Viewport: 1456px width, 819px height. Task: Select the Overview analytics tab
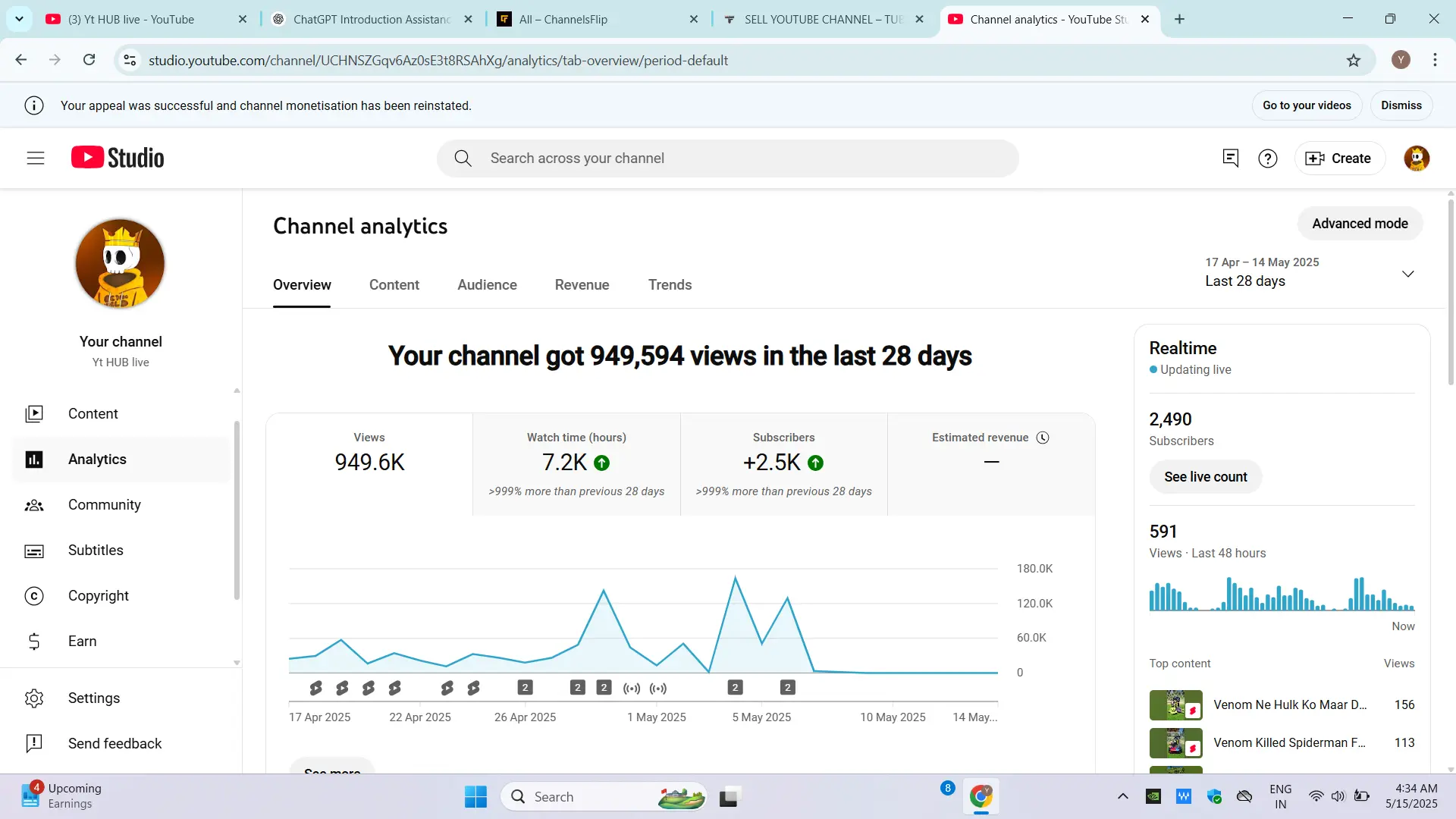click(x=302, y=285)
